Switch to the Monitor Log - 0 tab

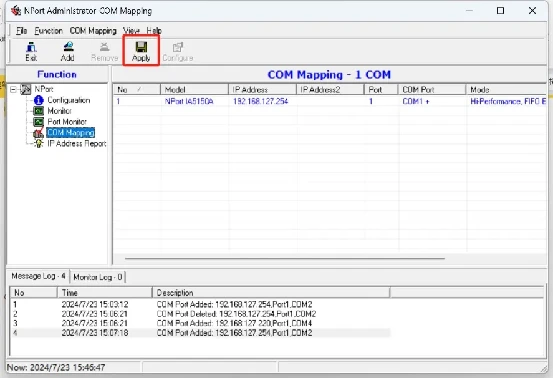point(98,277)
